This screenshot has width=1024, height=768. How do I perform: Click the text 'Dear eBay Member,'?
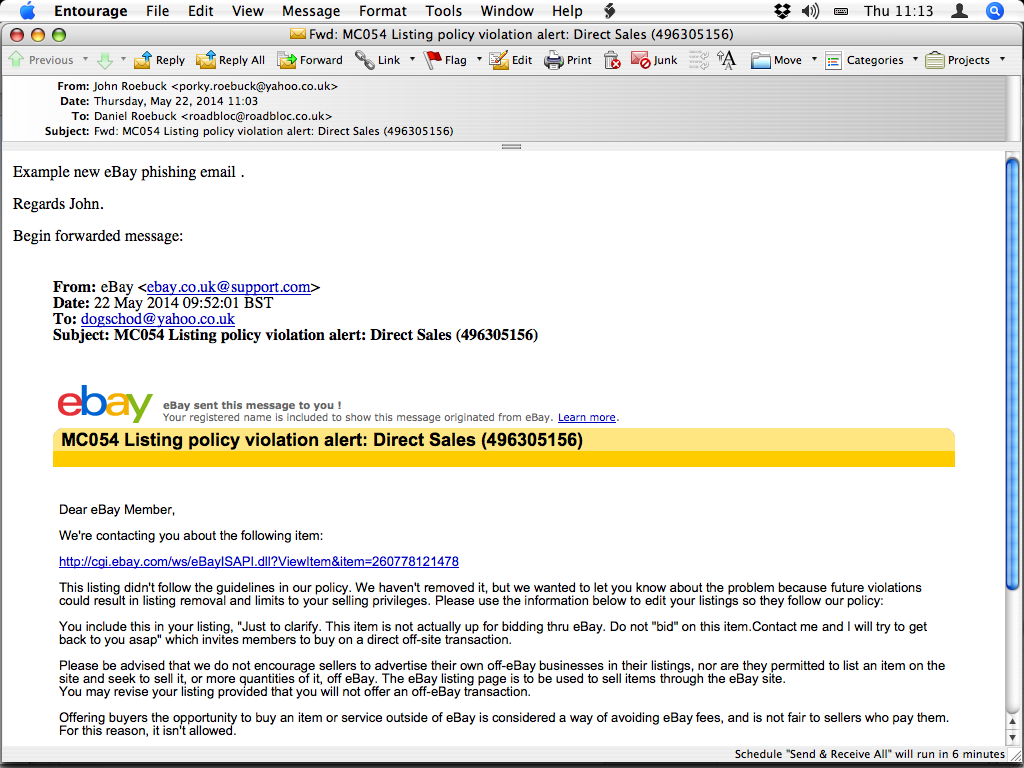(117, 509)
